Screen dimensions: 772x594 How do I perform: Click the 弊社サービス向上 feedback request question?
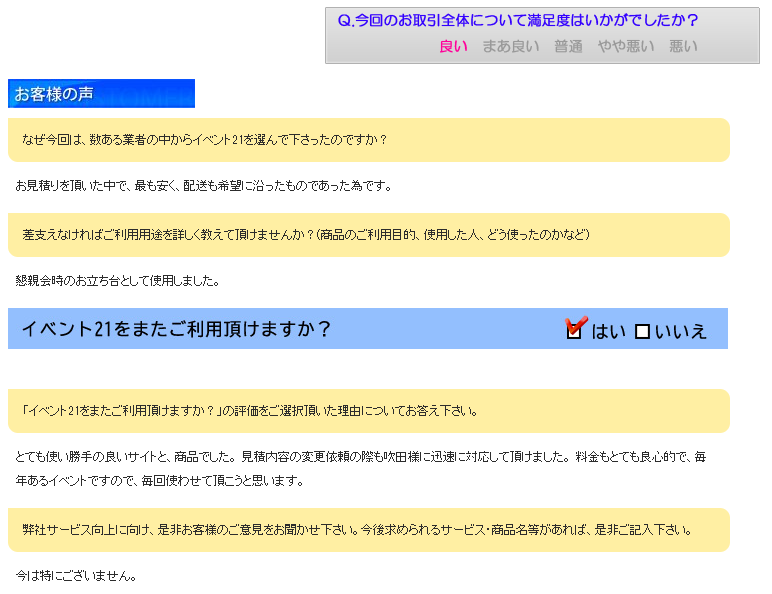(x=357, y=530)
